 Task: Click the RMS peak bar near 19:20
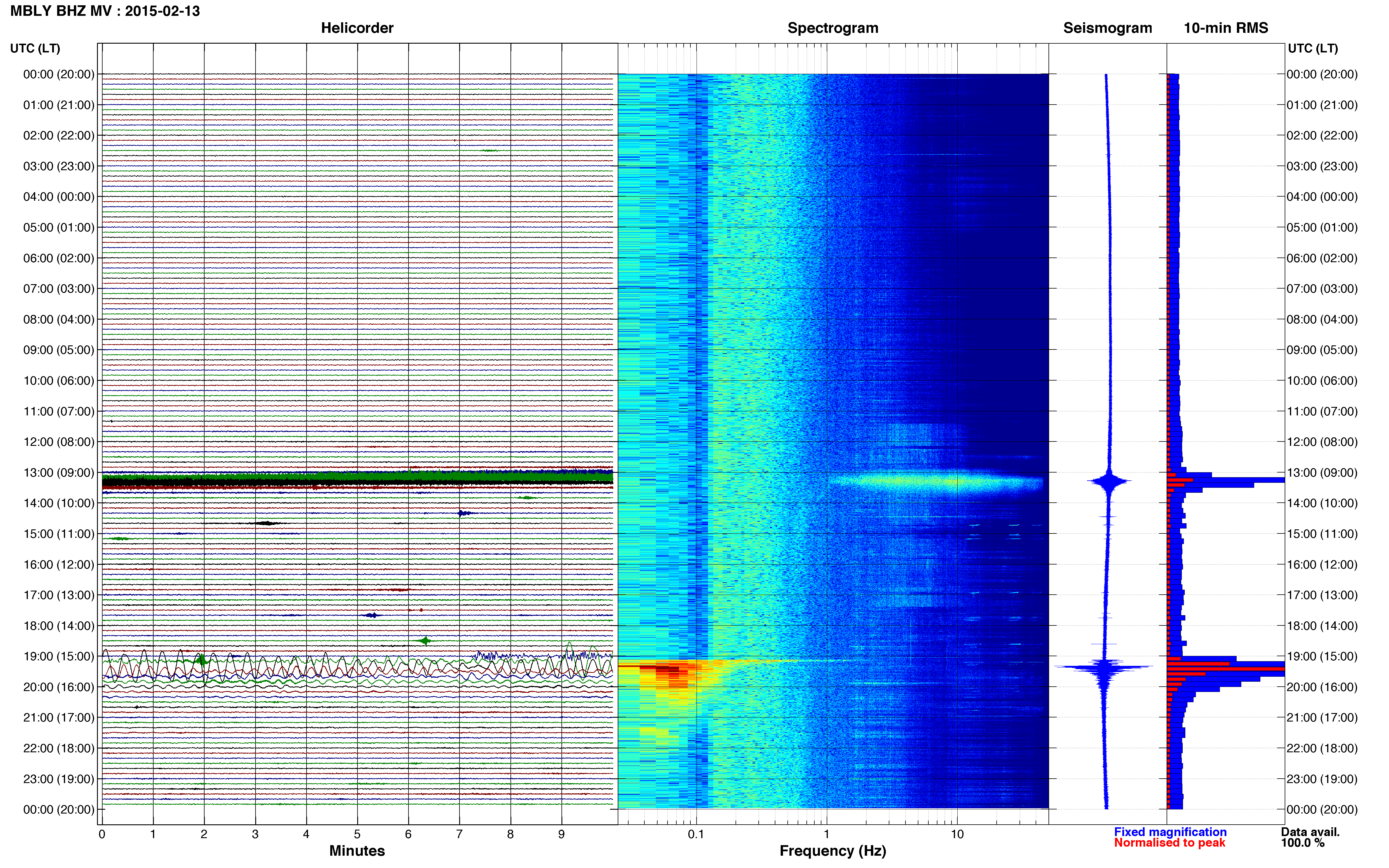[1226, 669]
